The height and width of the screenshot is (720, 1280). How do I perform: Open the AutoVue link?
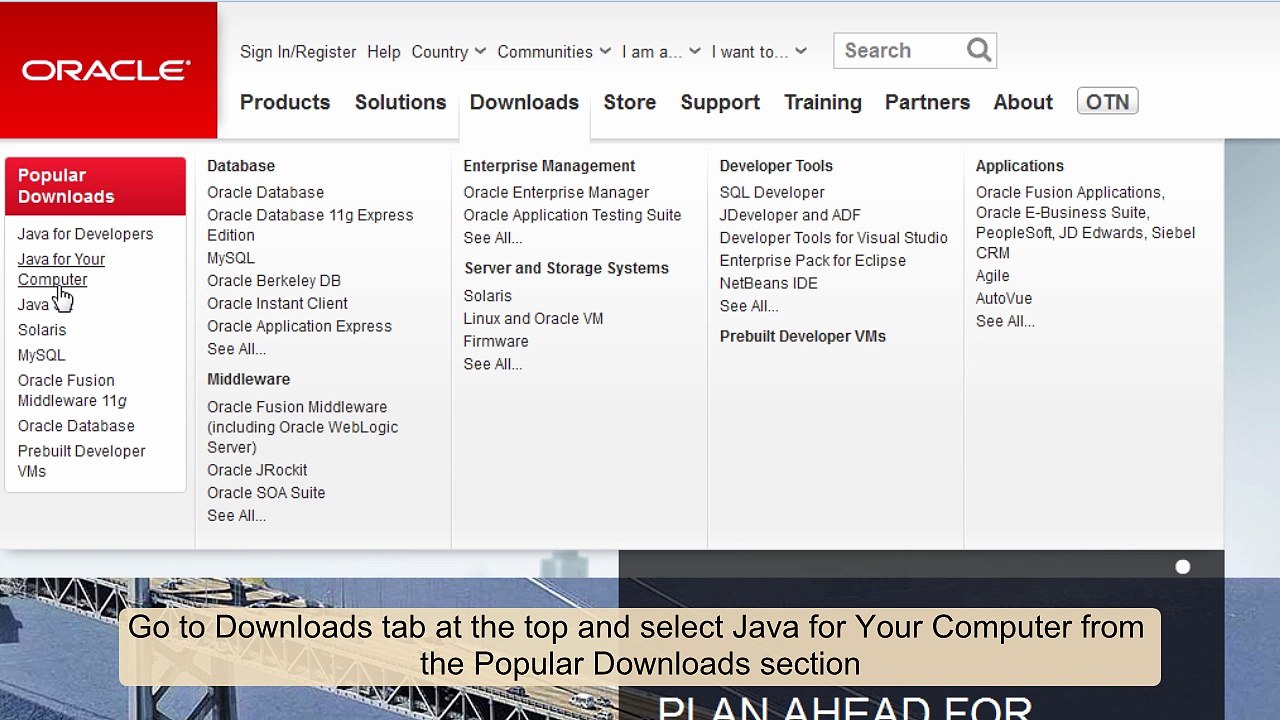[1003, 299]
